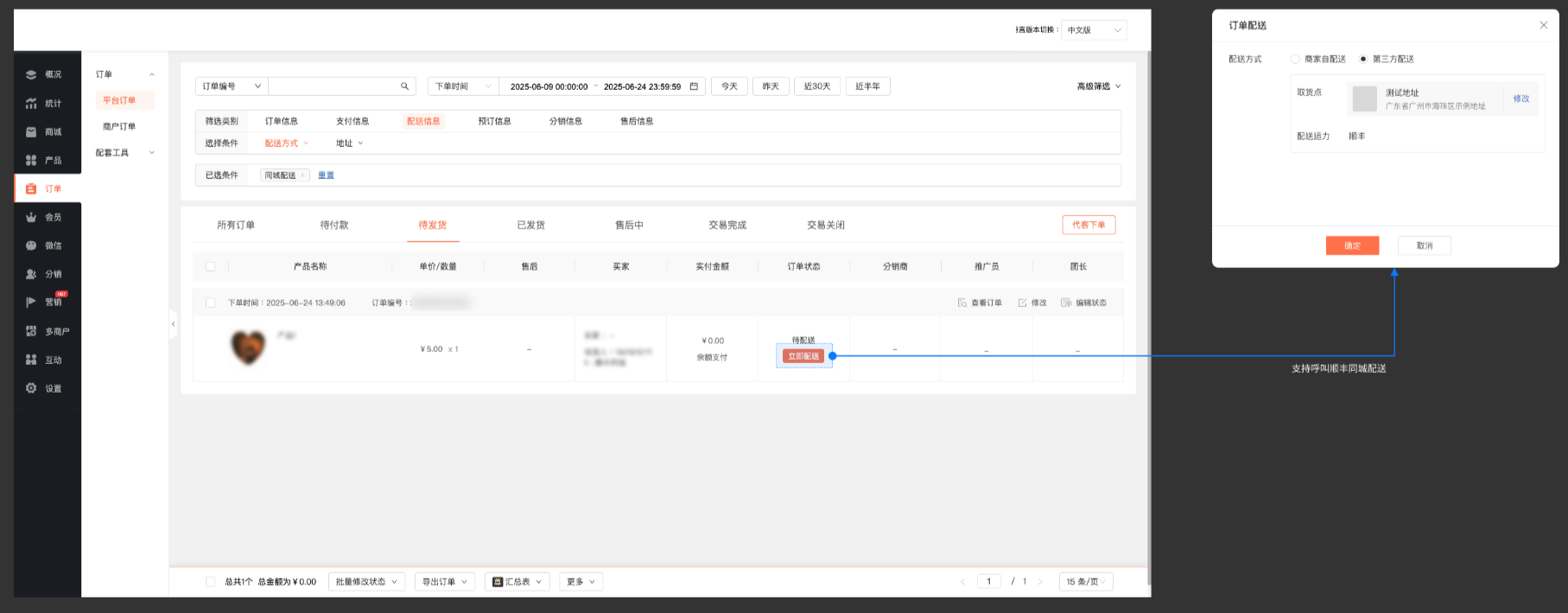Switch to the 已发货 tab
The image size is (1568, 613).
pyautogui.click(x=531, y=225)
